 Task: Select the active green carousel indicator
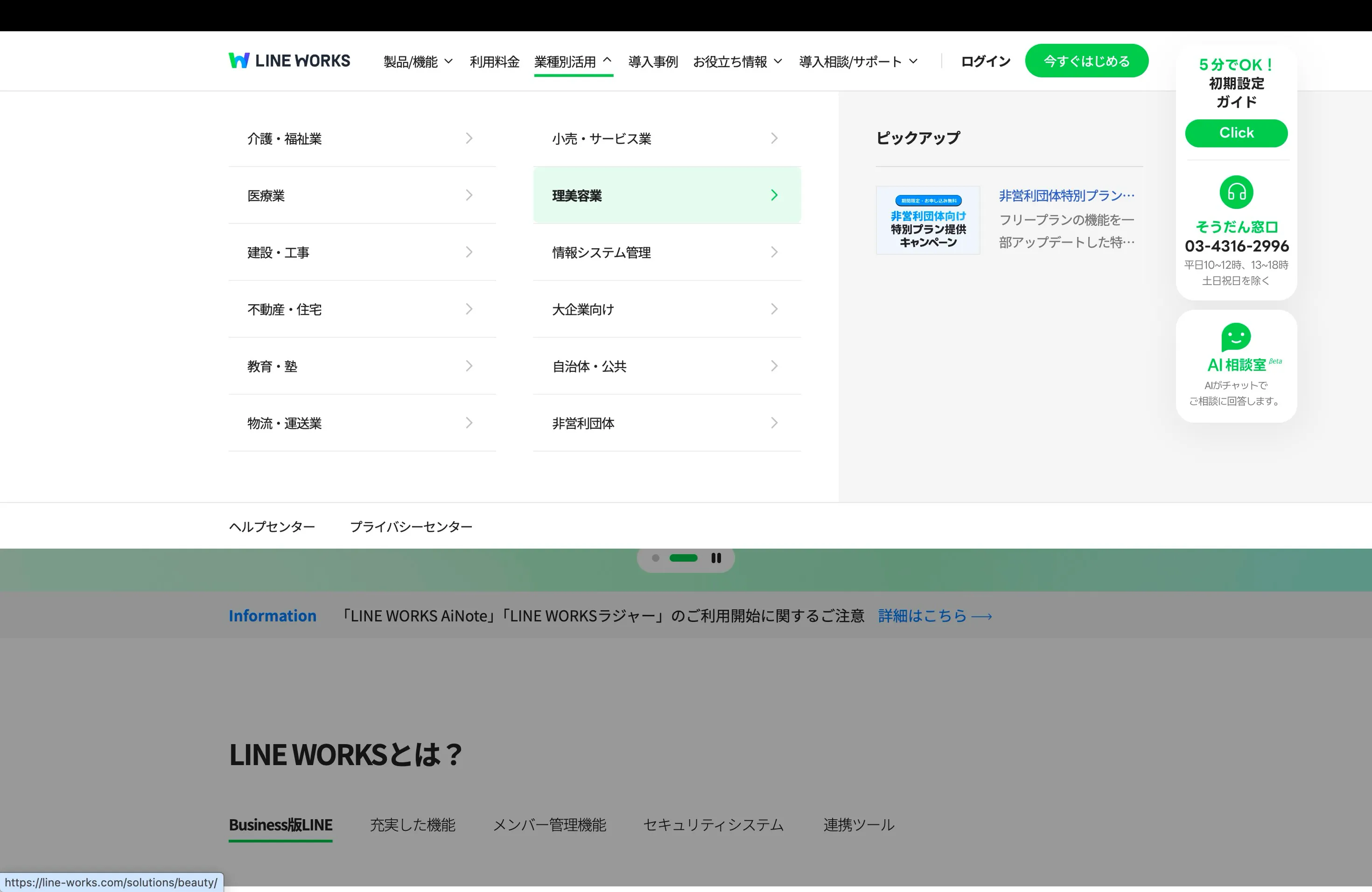pyautogui.click(x=683, y=558)
